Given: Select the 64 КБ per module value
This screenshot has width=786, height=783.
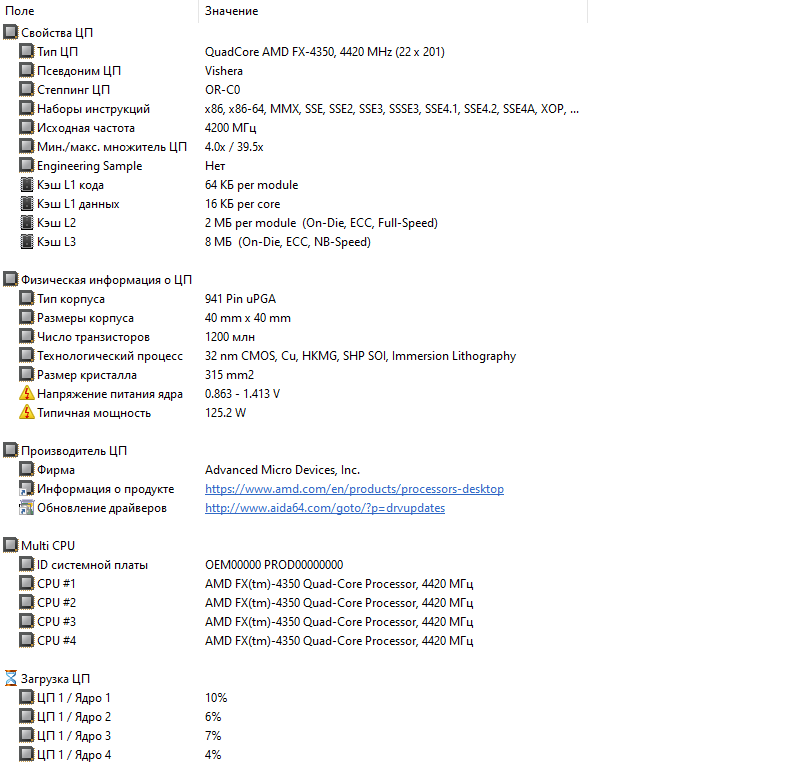Looking at the screenshot, I should pos(252,185).
